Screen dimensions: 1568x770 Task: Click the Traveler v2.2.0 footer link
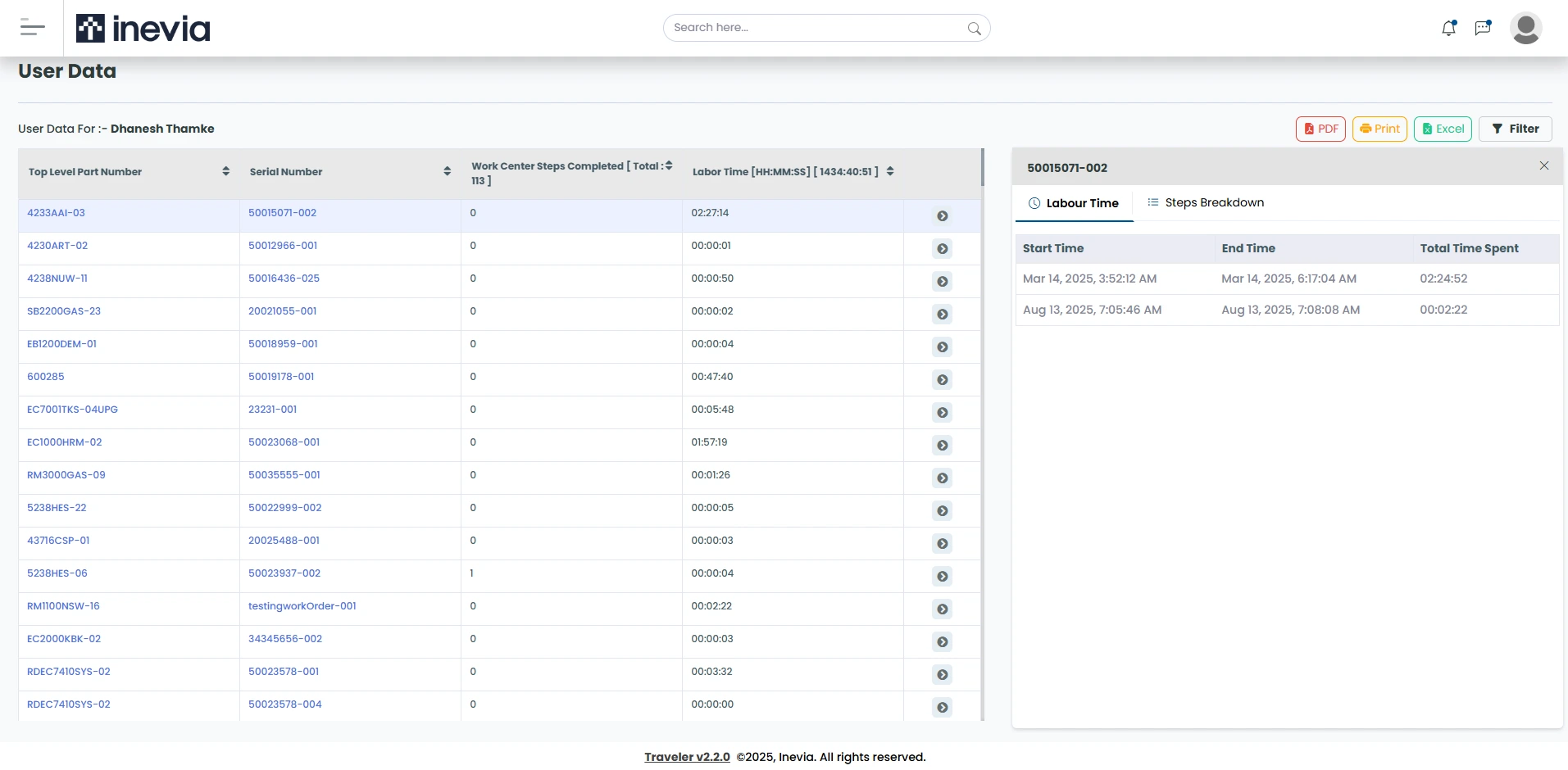coord(687,757)
